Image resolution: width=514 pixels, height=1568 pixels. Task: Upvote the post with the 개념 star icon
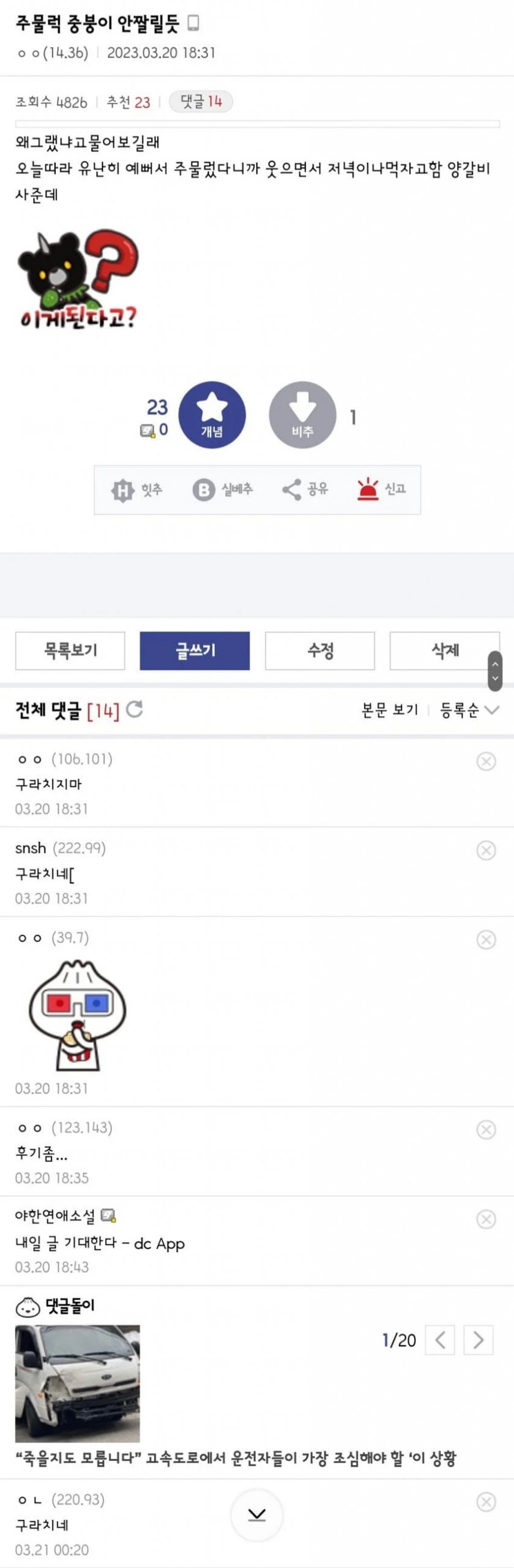[212, 415]
